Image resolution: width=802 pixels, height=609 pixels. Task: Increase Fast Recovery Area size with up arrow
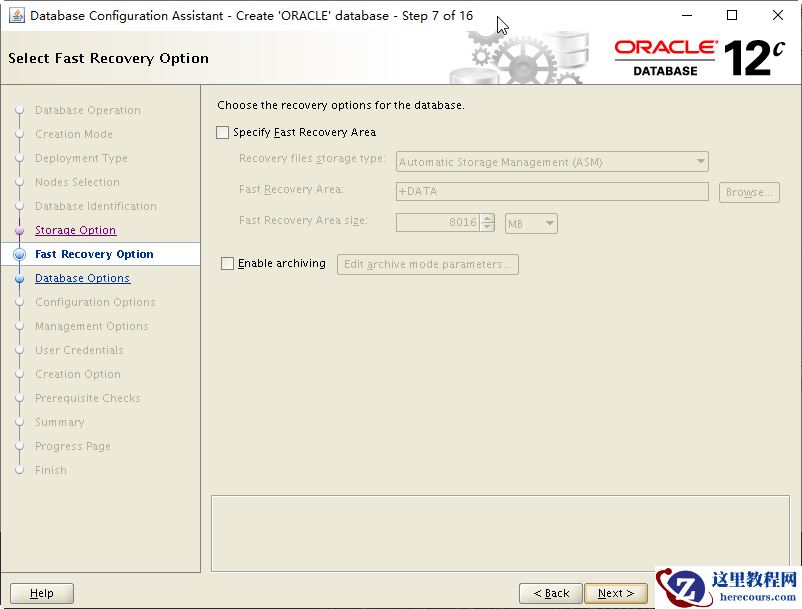pyautogui.click(x=487, y=218)
